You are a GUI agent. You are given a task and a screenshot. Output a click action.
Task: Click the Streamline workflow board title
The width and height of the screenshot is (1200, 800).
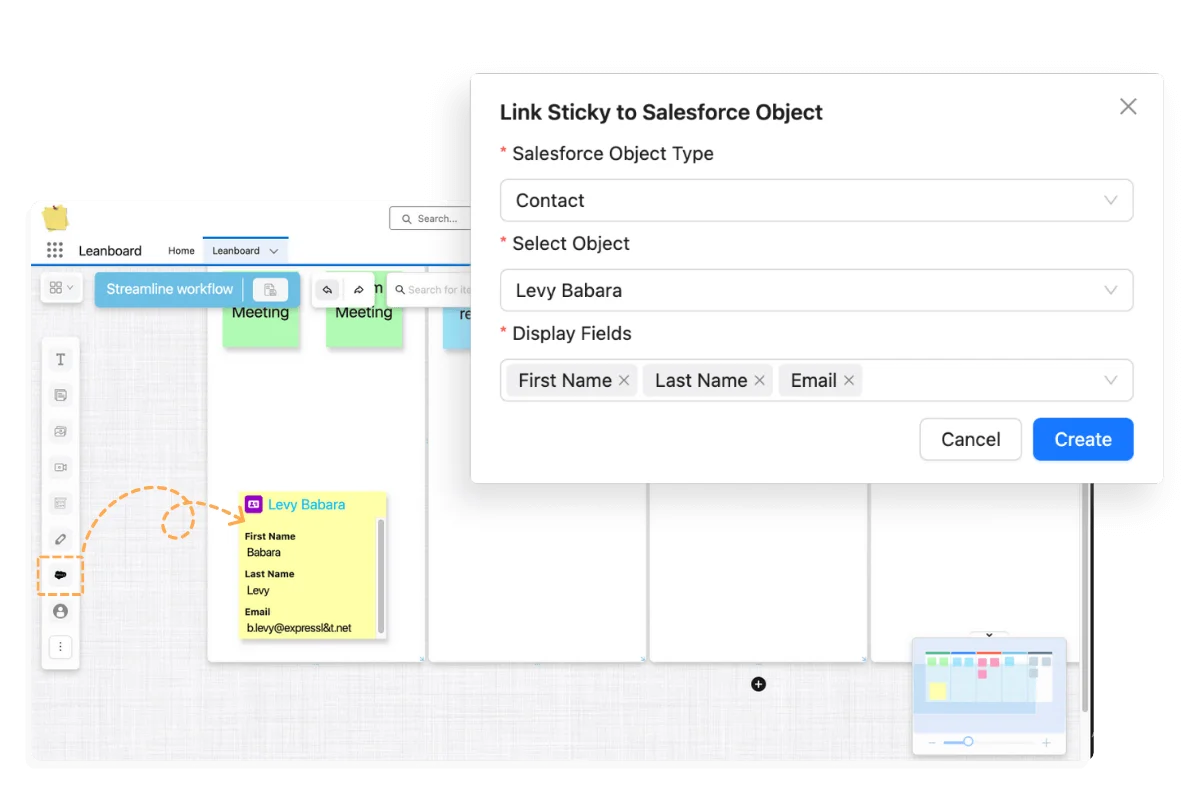point(170,289)
